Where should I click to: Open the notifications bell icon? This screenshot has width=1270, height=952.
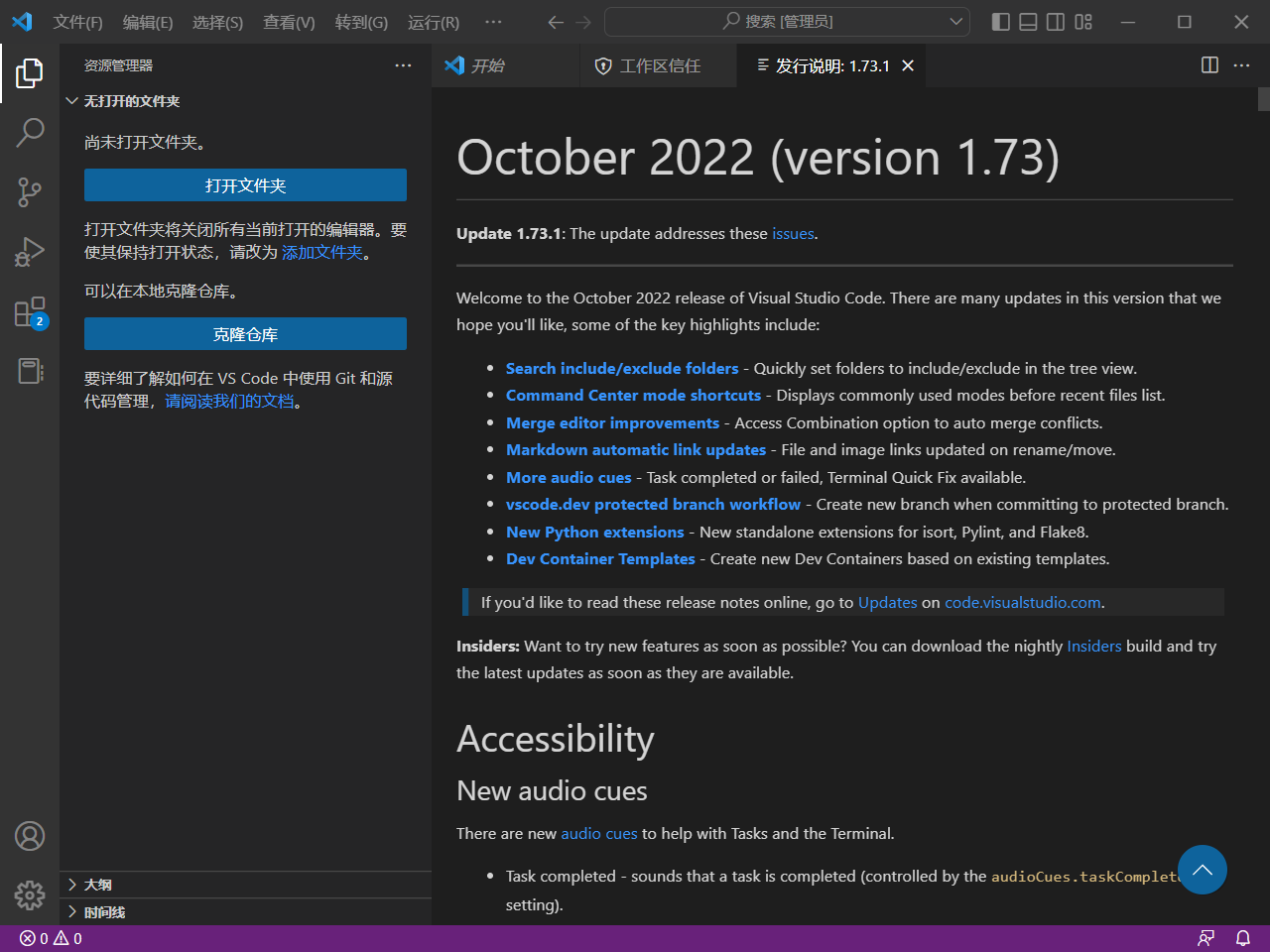[x=1242, y=938]
